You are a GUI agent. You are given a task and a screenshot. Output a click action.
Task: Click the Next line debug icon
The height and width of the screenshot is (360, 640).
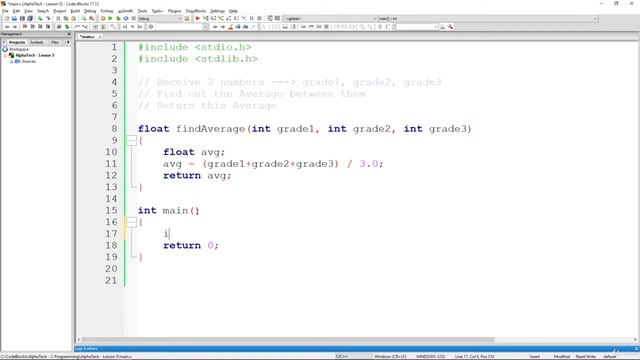coord(213,19)
